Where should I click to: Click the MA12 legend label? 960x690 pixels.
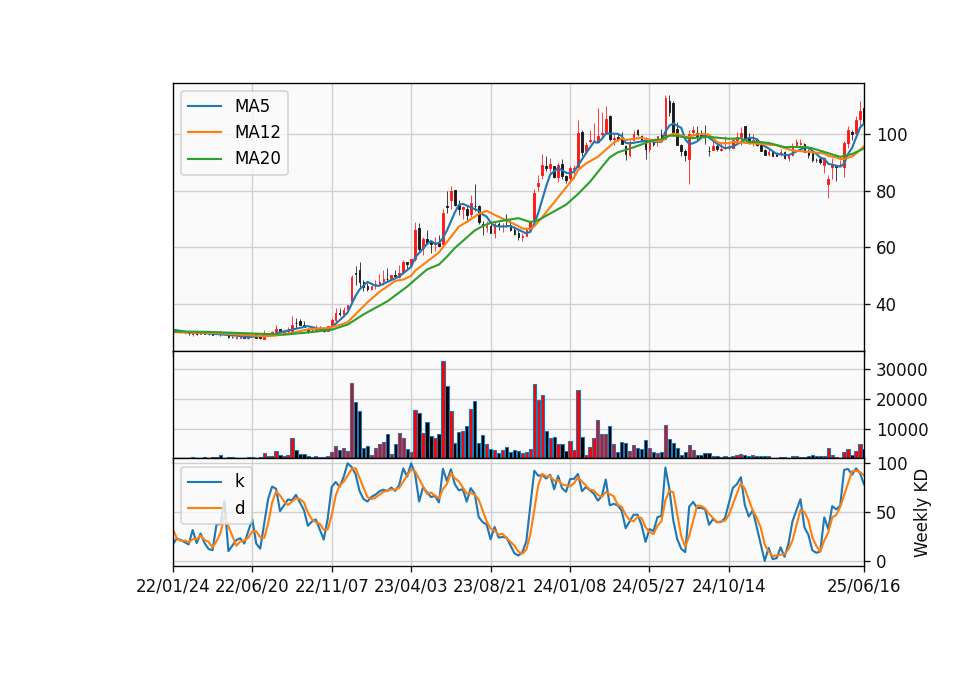257,132
